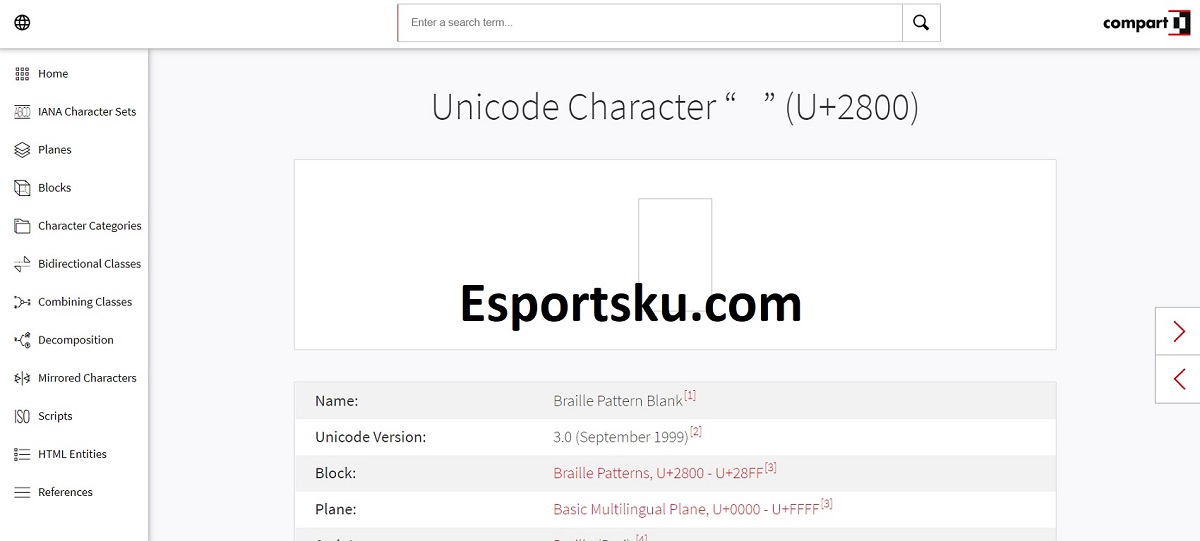Viewport: 1200px width, 541px height.
Task: Open Decomposition section
Action: (x=76, y=340)
